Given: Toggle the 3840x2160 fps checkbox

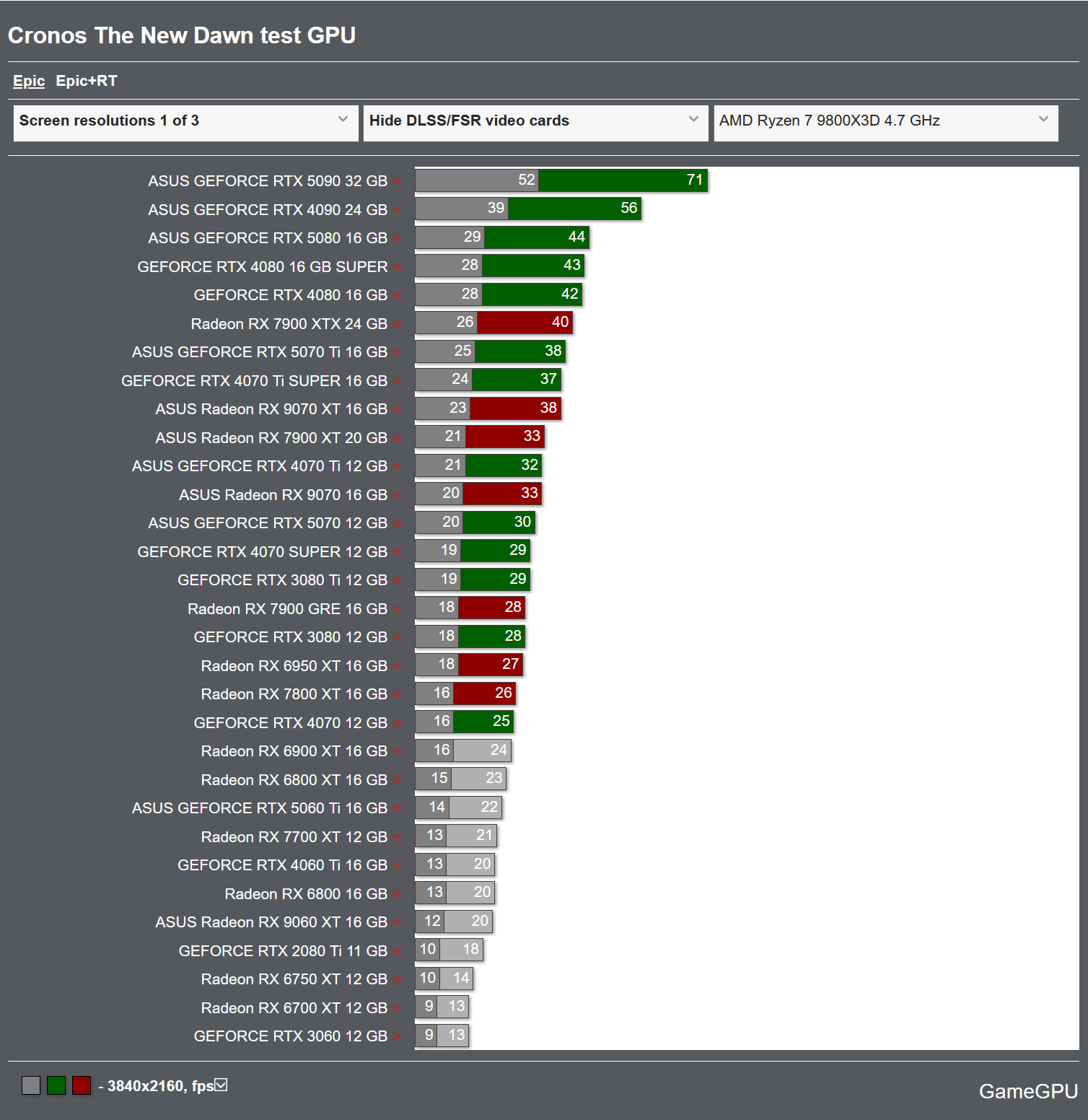Looking at the screenshot, I should (x=221, y=1085).
